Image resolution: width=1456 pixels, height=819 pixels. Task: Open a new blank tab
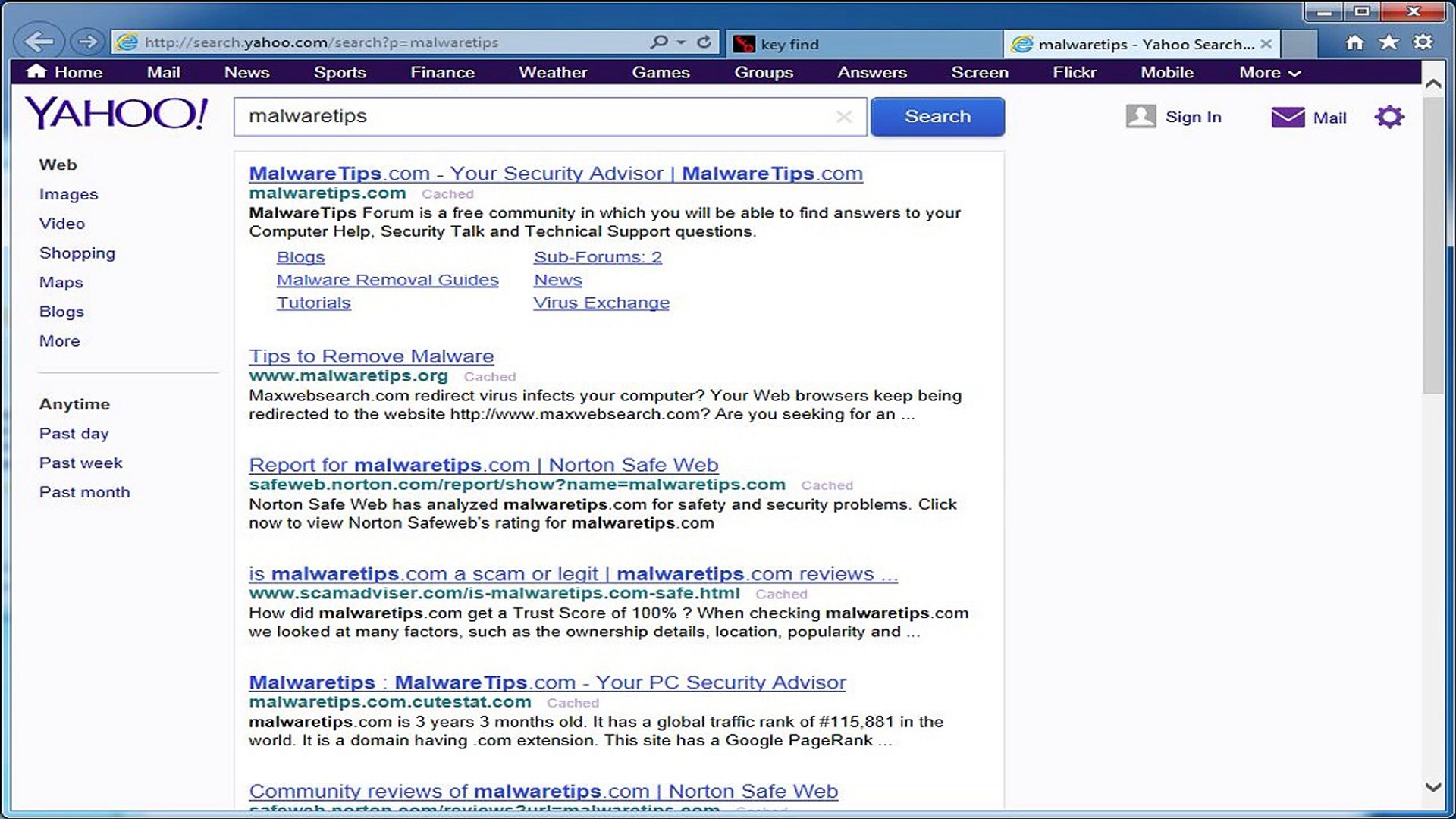pyautogui.click(x=1299, y=44)
